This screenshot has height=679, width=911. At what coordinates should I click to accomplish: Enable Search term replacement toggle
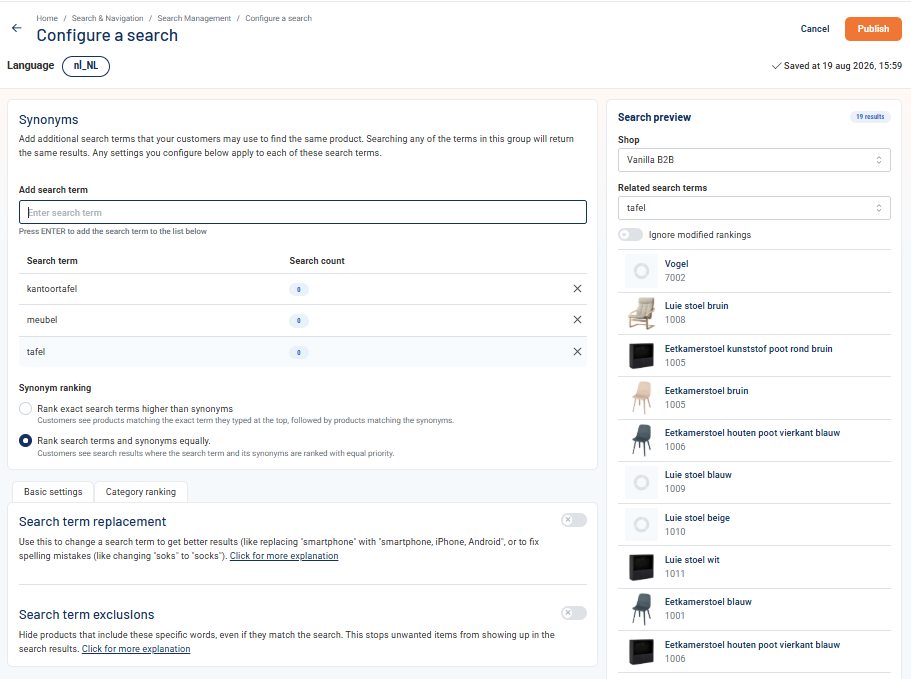tap(573, 520)
